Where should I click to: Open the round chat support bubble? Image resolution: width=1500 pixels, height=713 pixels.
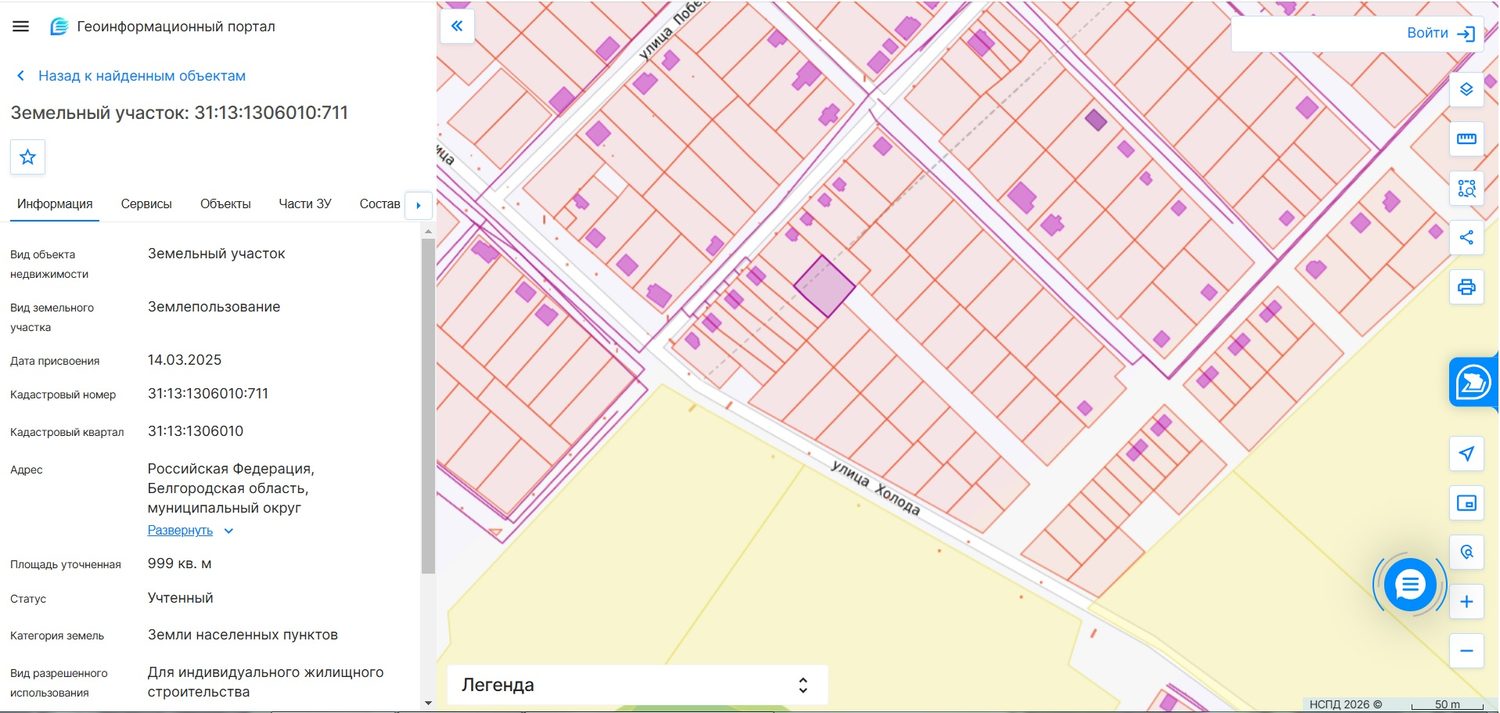coord(1410,585)
